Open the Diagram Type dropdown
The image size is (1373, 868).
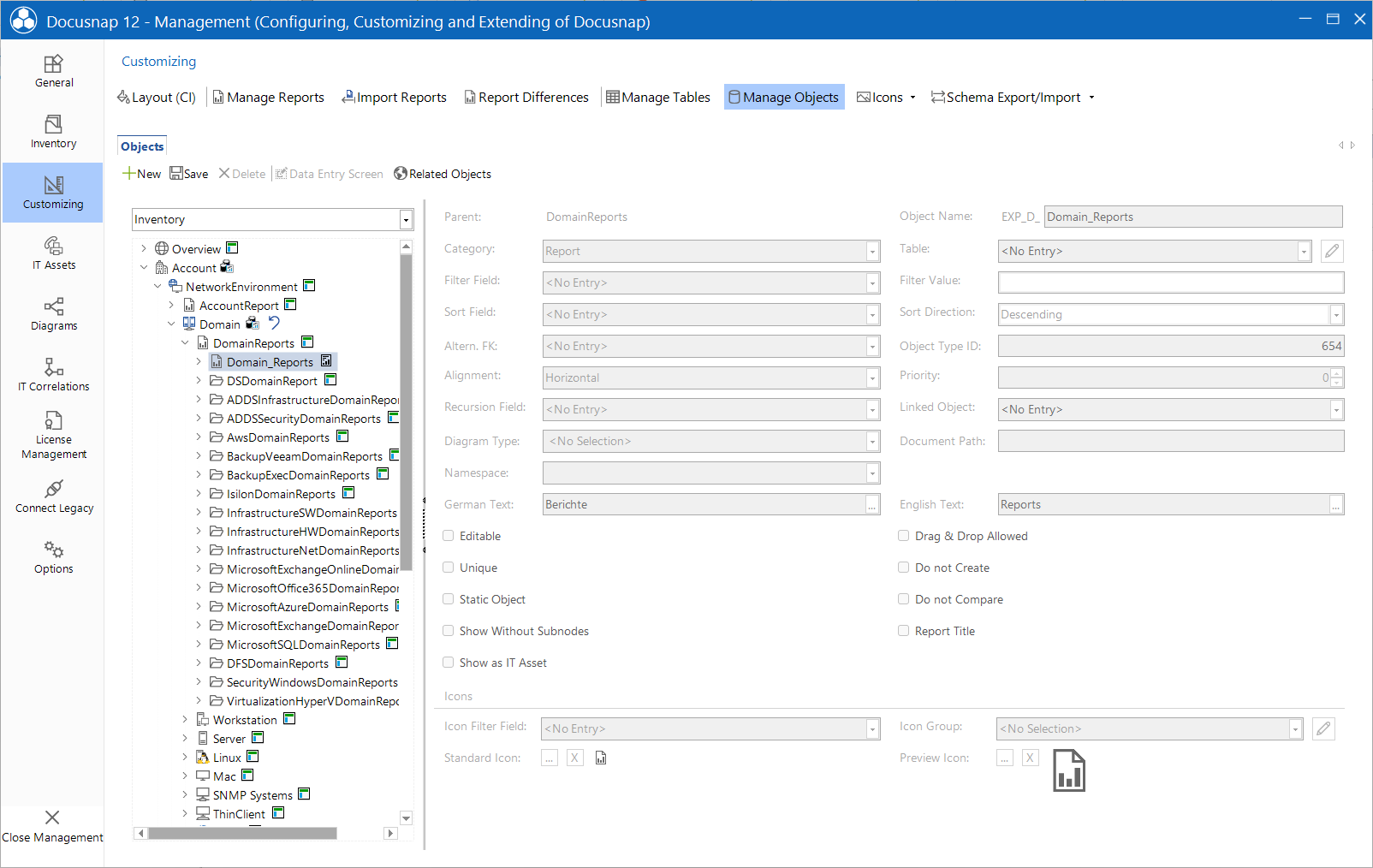click(872, 442)
